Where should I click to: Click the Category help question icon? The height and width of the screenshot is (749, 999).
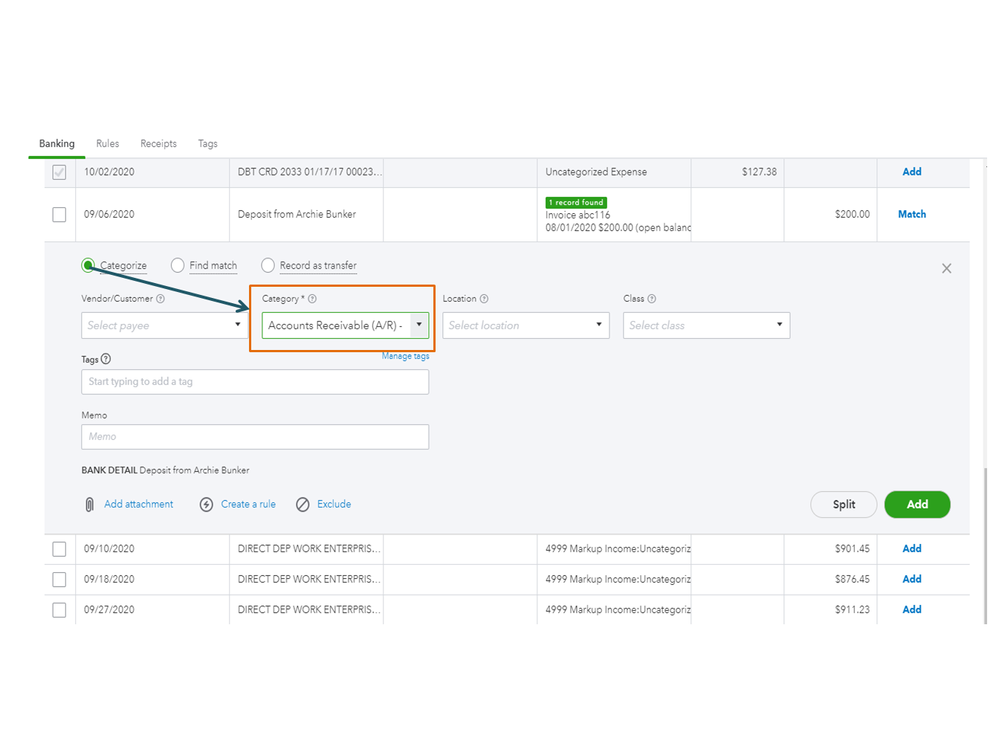point(313,299)
